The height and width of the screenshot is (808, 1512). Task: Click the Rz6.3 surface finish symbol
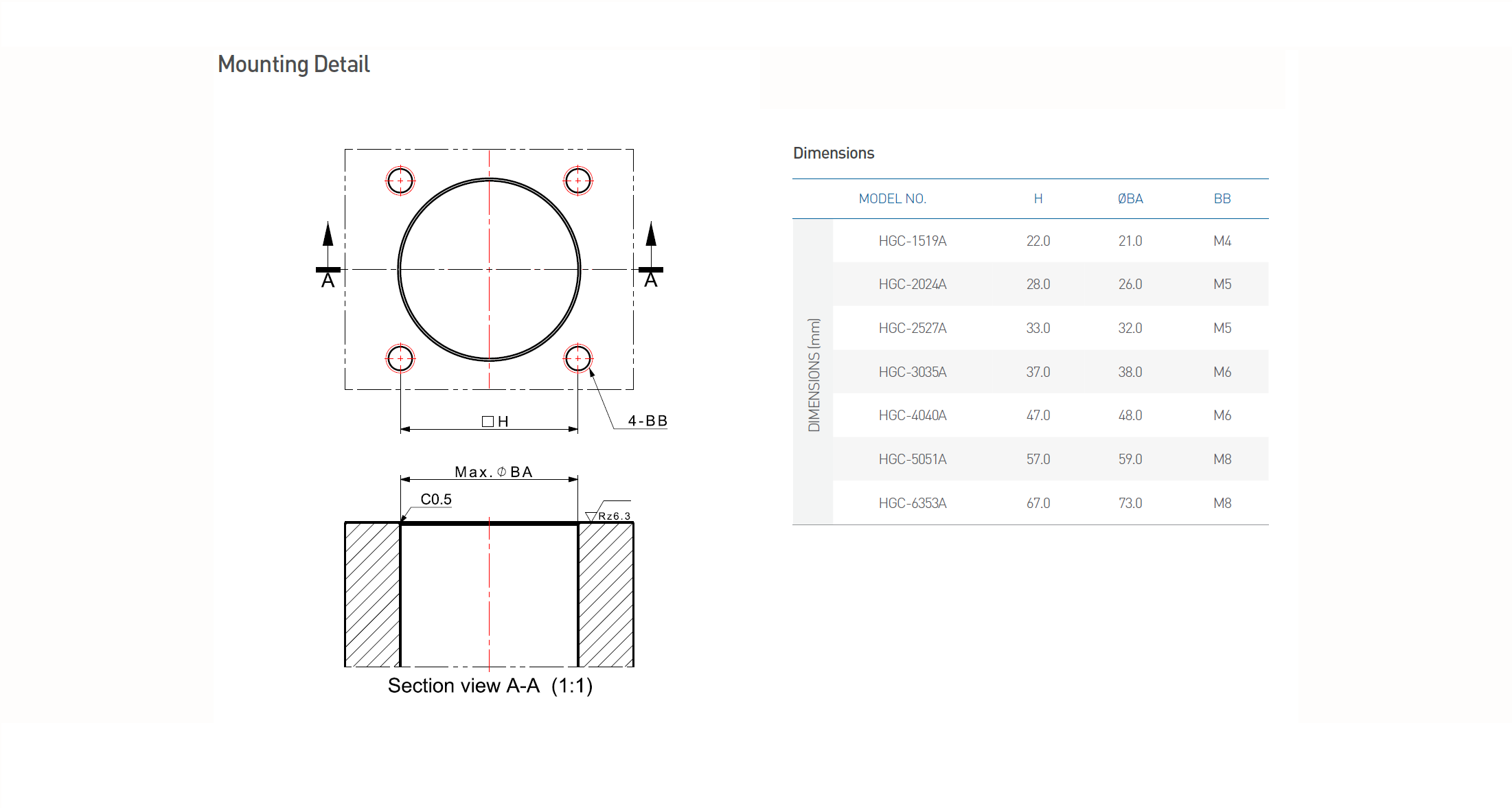tap(608, 516)
